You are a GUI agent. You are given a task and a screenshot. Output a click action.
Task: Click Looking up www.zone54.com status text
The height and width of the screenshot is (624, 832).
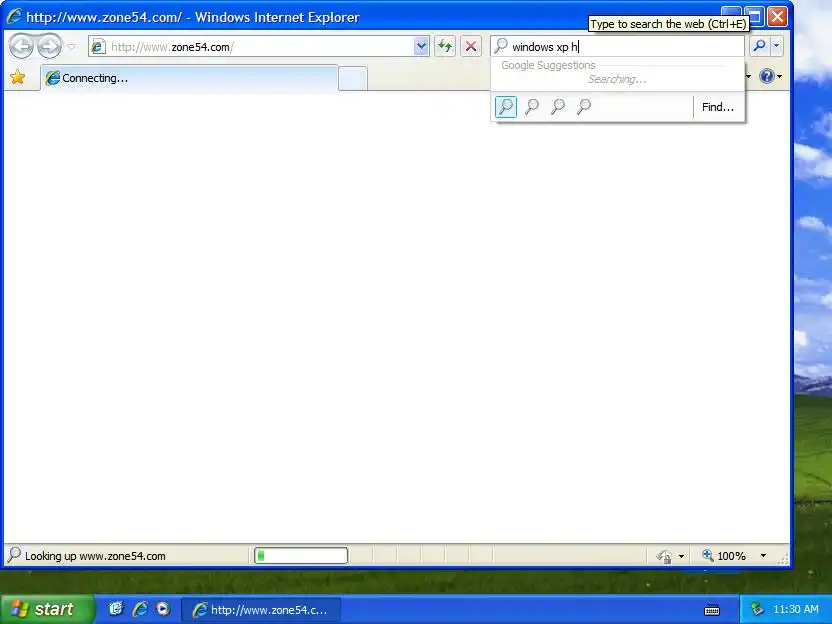[95, 556]
